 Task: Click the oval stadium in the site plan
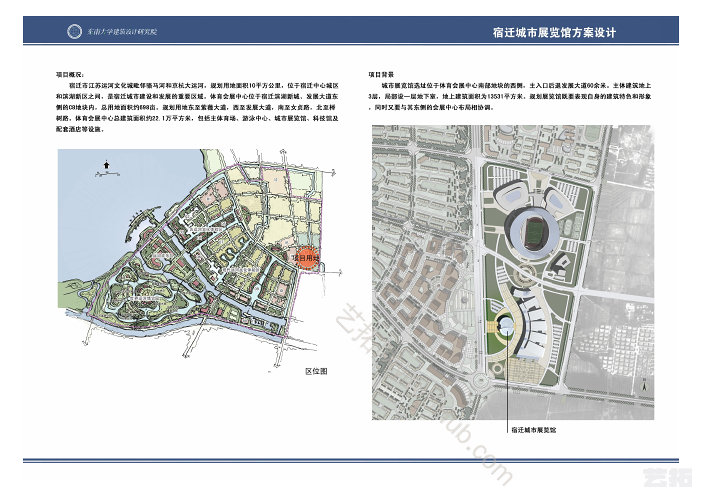tap(531, 233)
